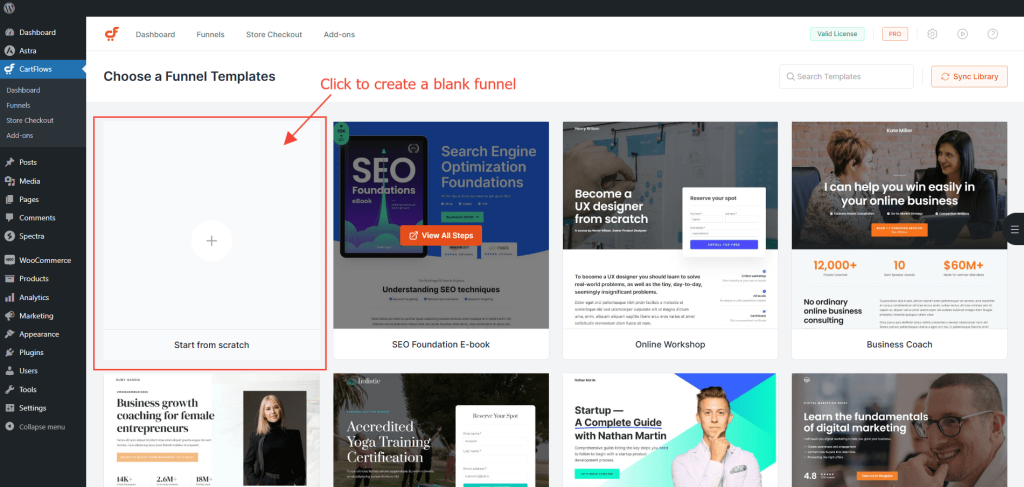Open the Funnels tab in top navigation
Image resolution: width=1024 pixels, height=487 pixels.
pos(210,34)
